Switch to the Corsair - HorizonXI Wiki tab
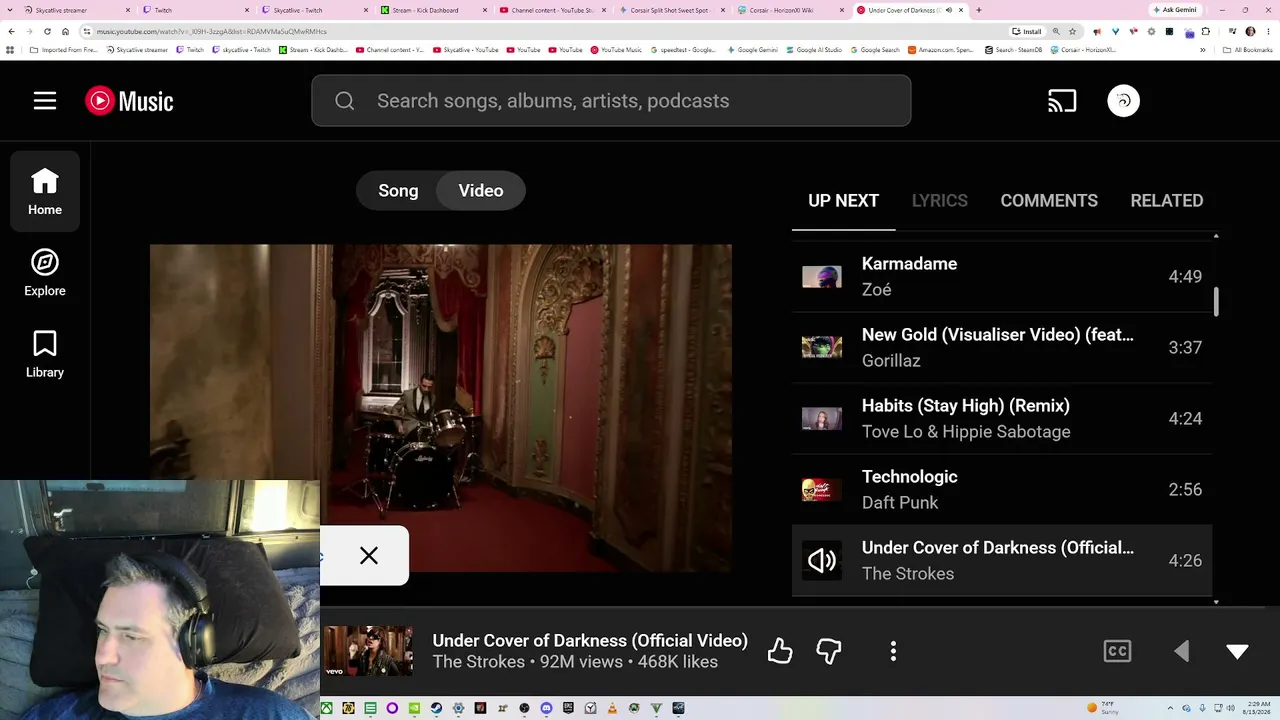 pyautogui.click(x=789, y=10)
